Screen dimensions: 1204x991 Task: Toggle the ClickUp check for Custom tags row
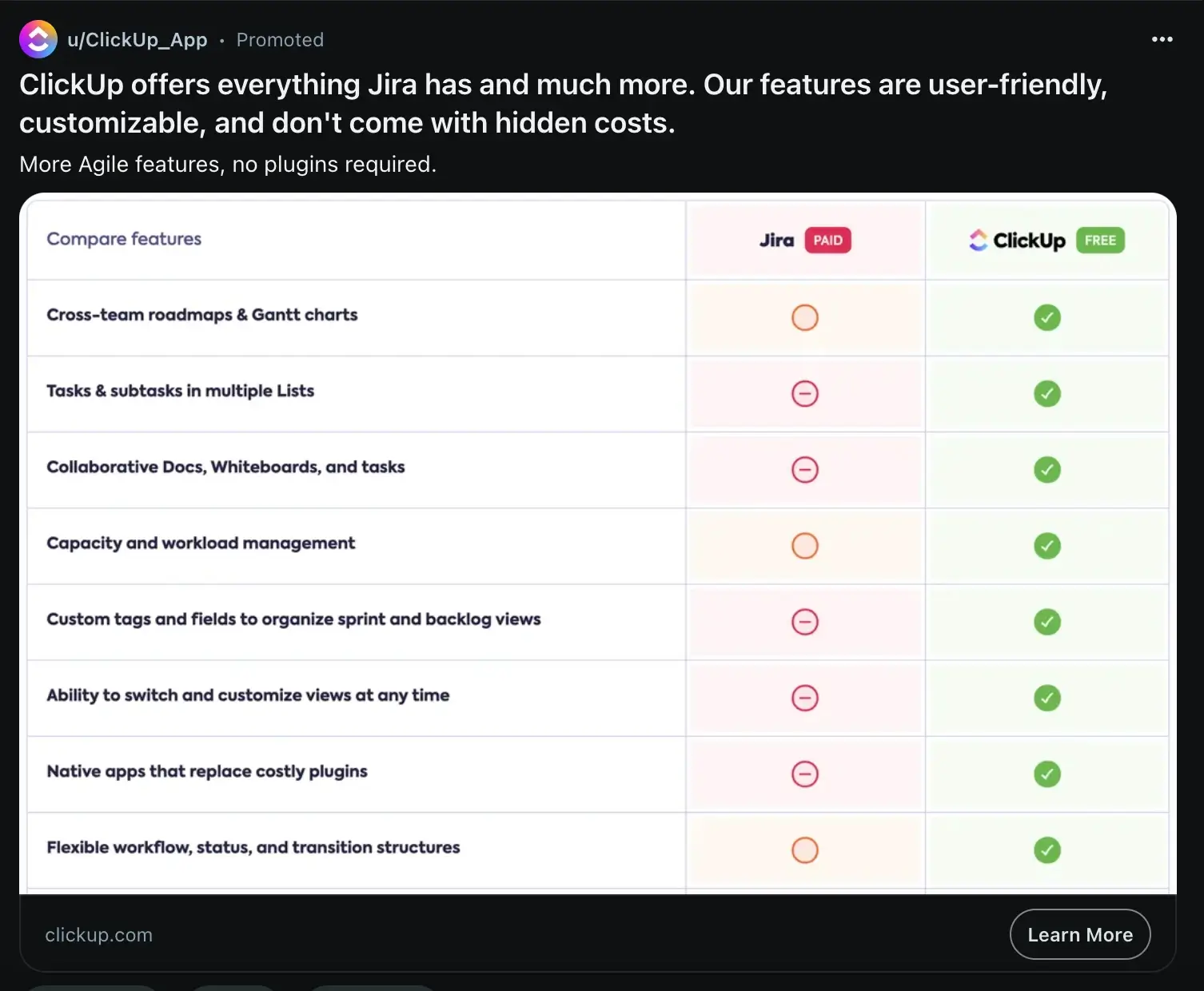click(x=1047, y=622)
